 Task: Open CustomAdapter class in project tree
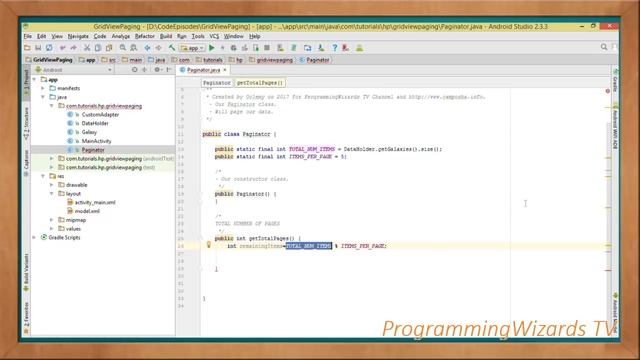(x=100, y=115)
